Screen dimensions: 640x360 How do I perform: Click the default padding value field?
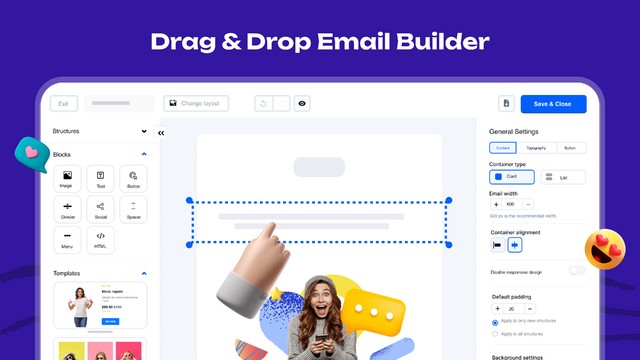(513, 309)
